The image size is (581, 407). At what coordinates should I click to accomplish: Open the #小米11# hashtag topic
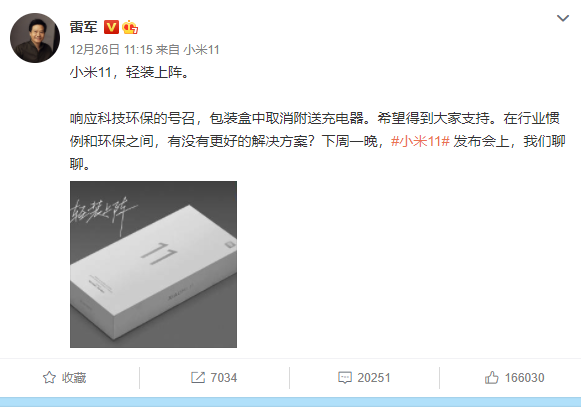(420, 141)
